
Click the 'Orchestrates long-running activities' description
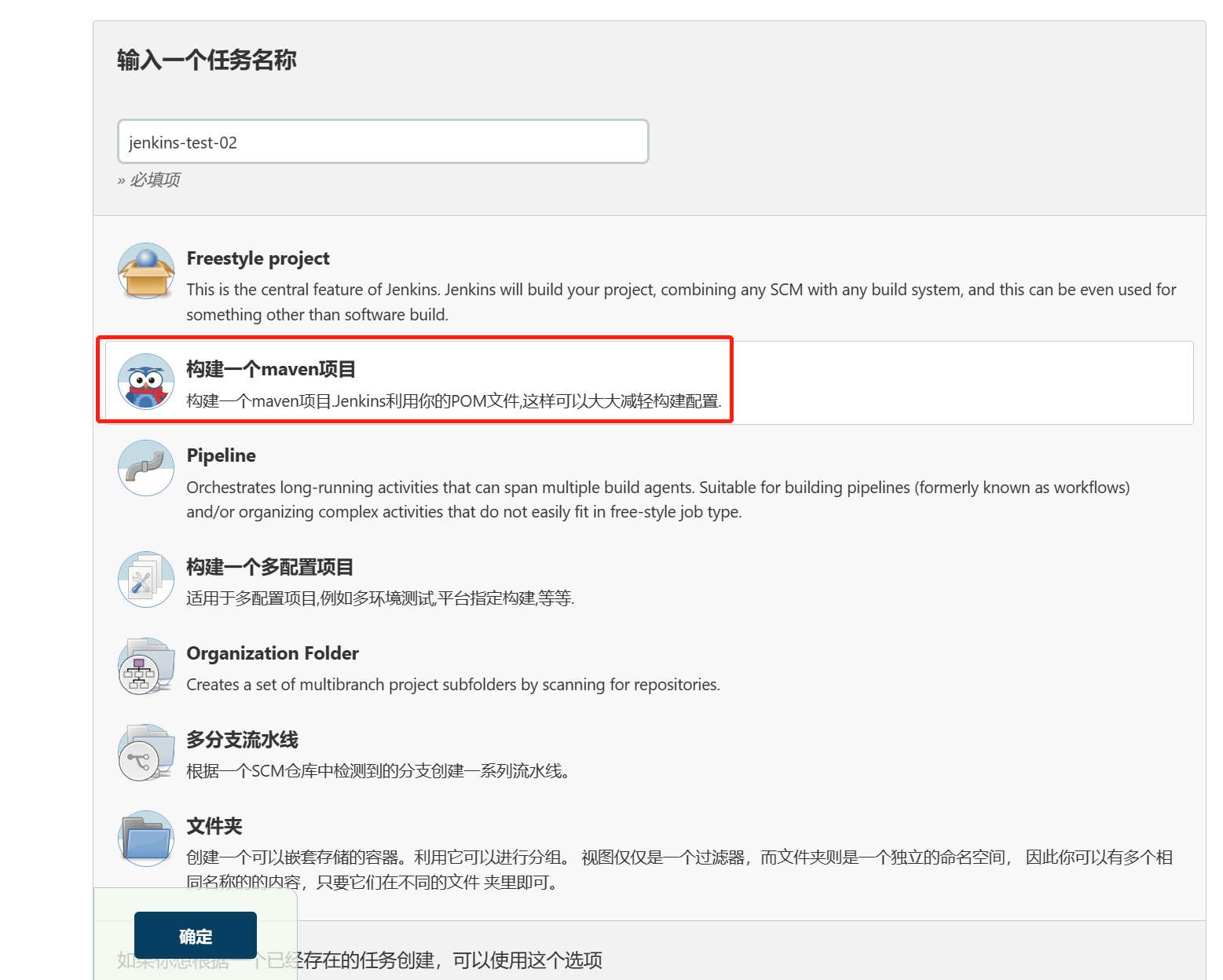point(658,499)
